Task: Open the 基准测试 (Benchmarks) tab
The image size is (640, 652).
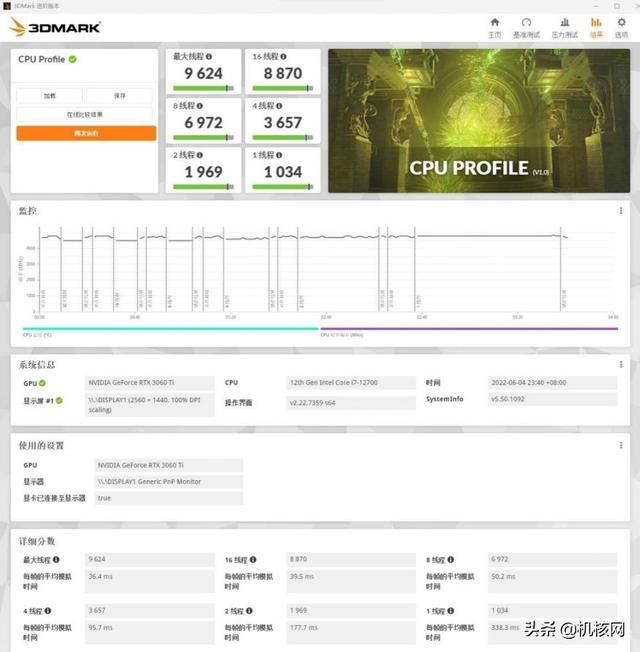Action: pyautogui.click(x=527, y=26)
